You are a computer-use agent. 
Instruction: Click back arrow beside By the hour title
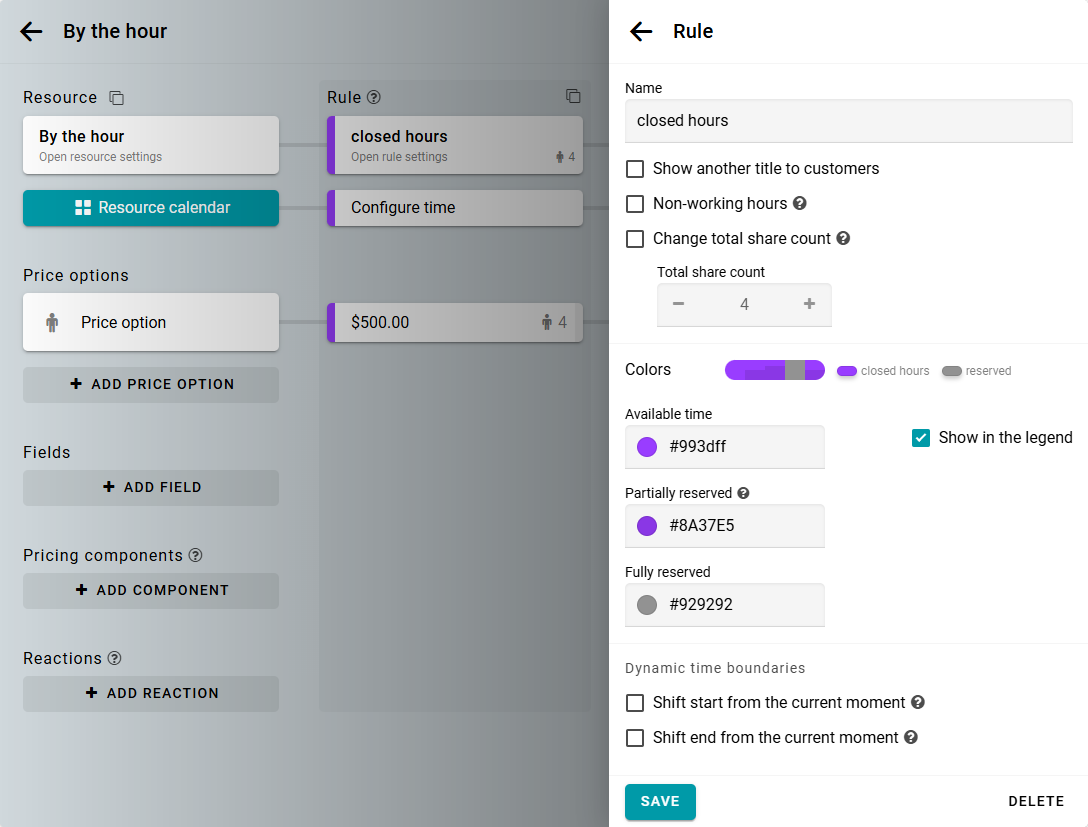32,32
